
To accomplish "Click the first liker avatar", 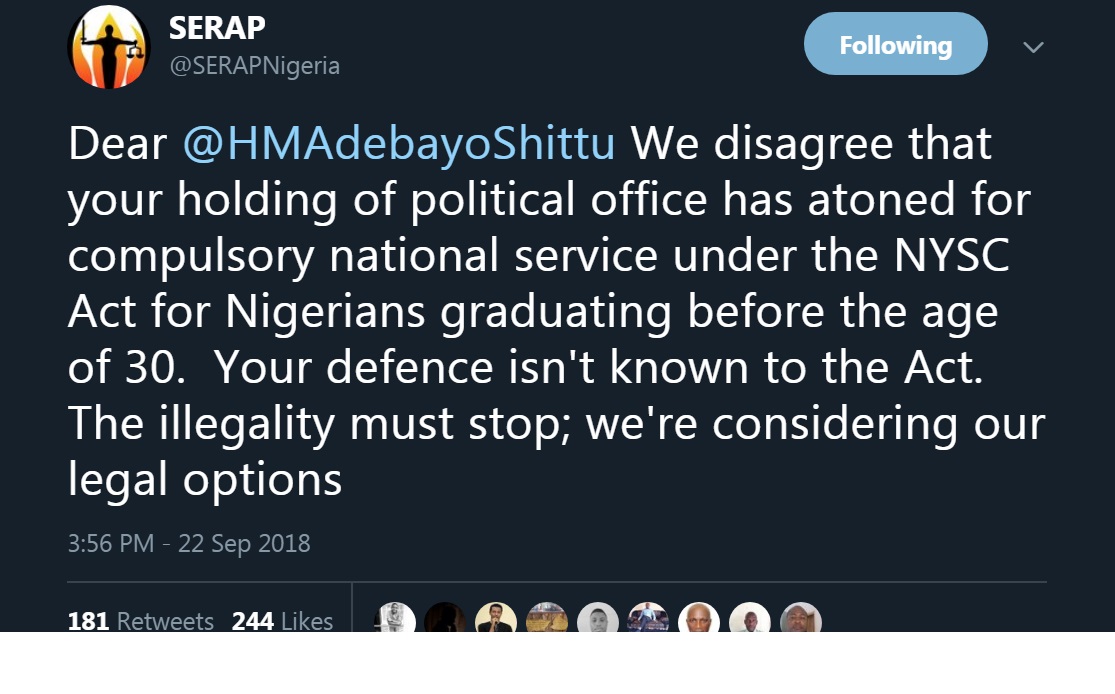I will (395, 618).
